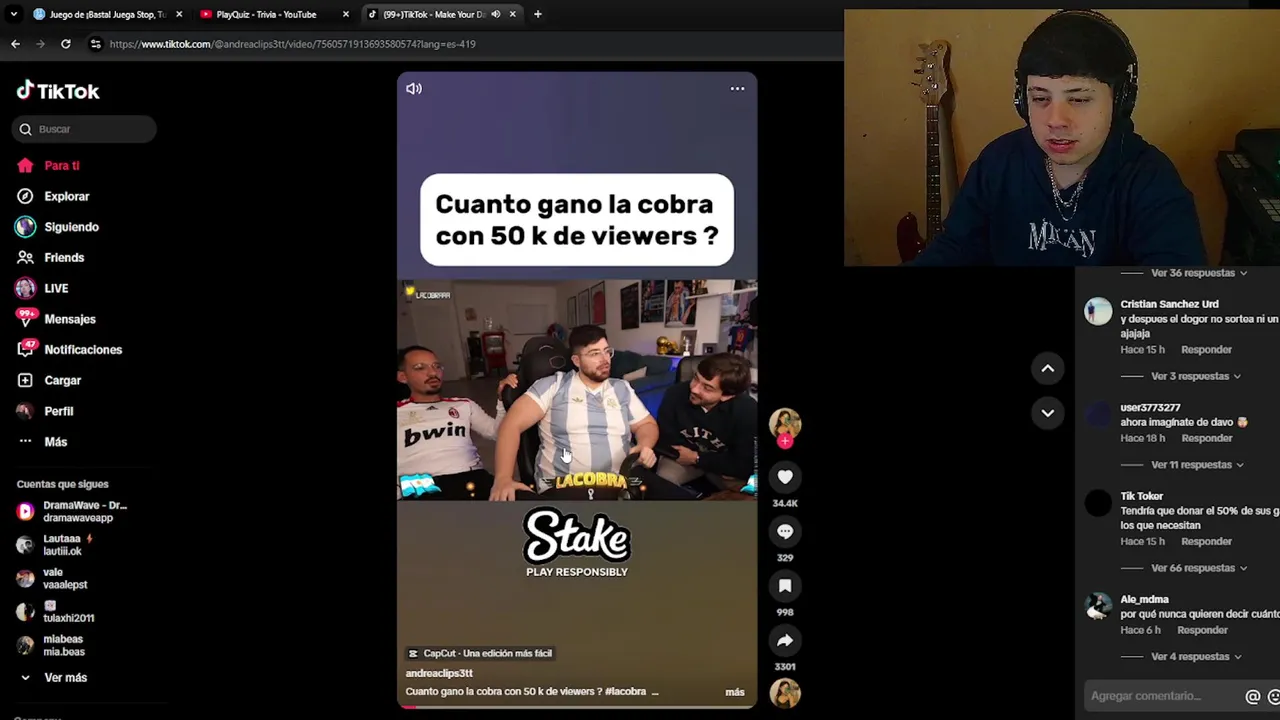Reply to user3773277's comment

tap(1206, 438)
